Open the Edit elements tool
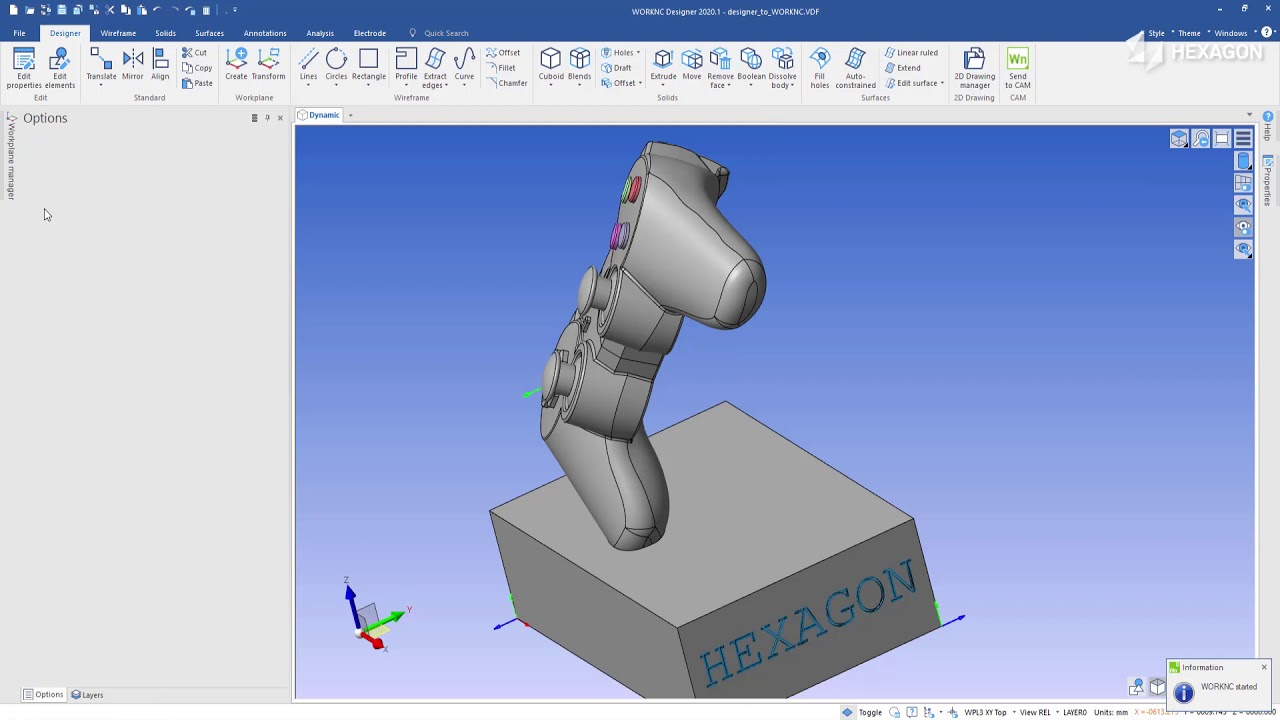 tap(60, 68)
